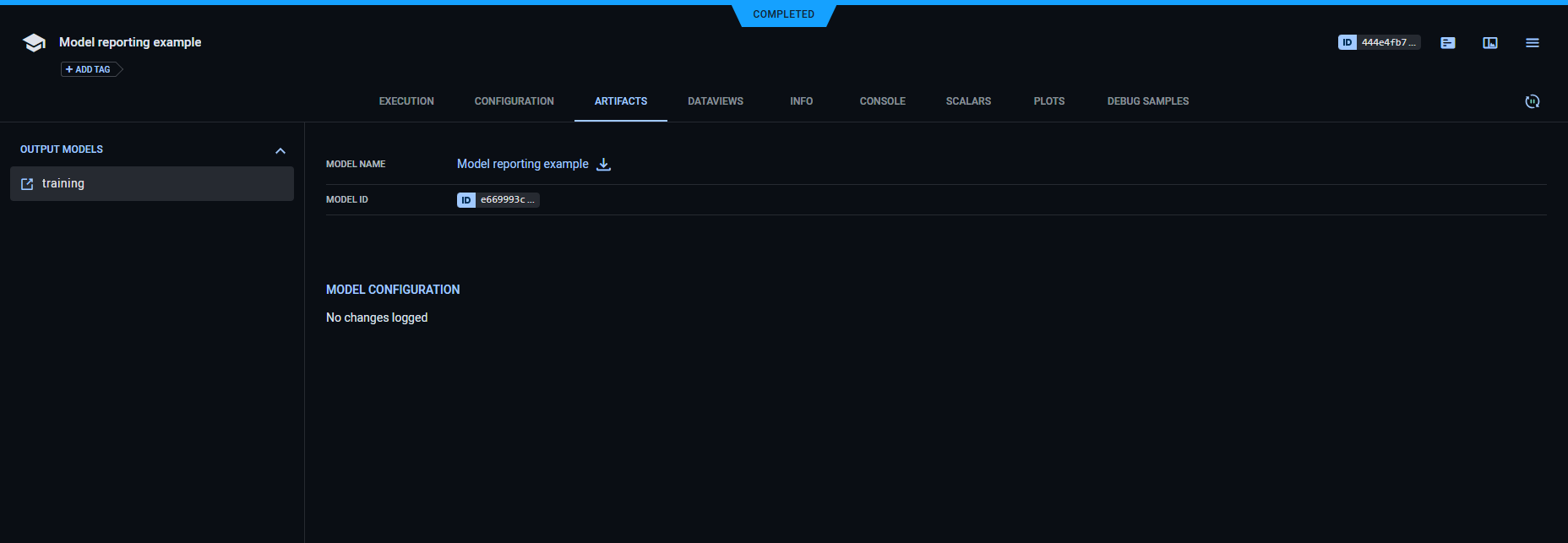Toggle auto-refresh icon at right of tabs
1568x543 pixels.
pos(1533,101)
